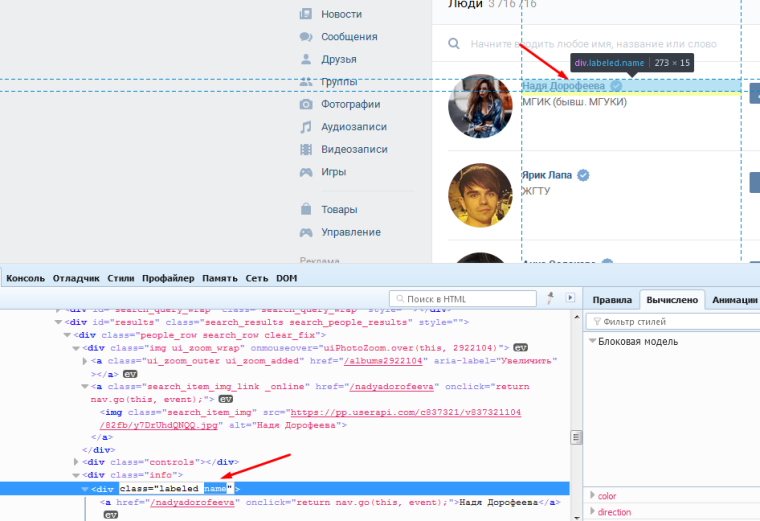Collapse the div class="info" node
The height and width of the screenshot is (521, 760).
pyautogui.click(x=78, y=474)
